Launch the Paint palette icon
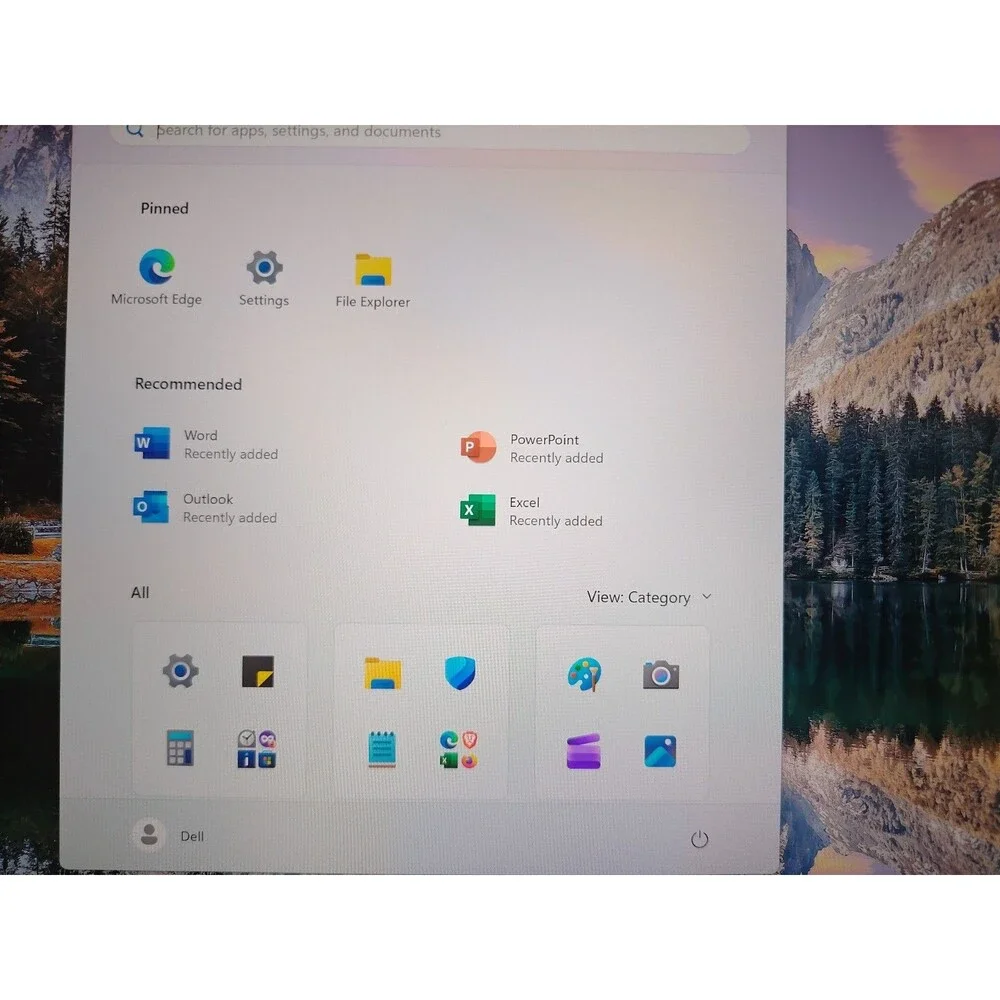1000x1000 pixels. 584,675
